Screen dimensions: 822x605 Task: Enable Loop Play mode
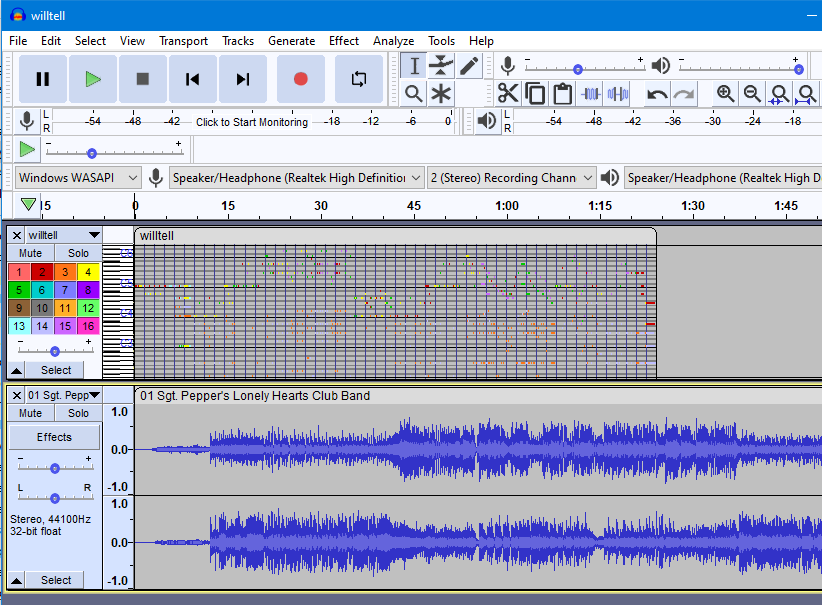[x=358, y=78]
